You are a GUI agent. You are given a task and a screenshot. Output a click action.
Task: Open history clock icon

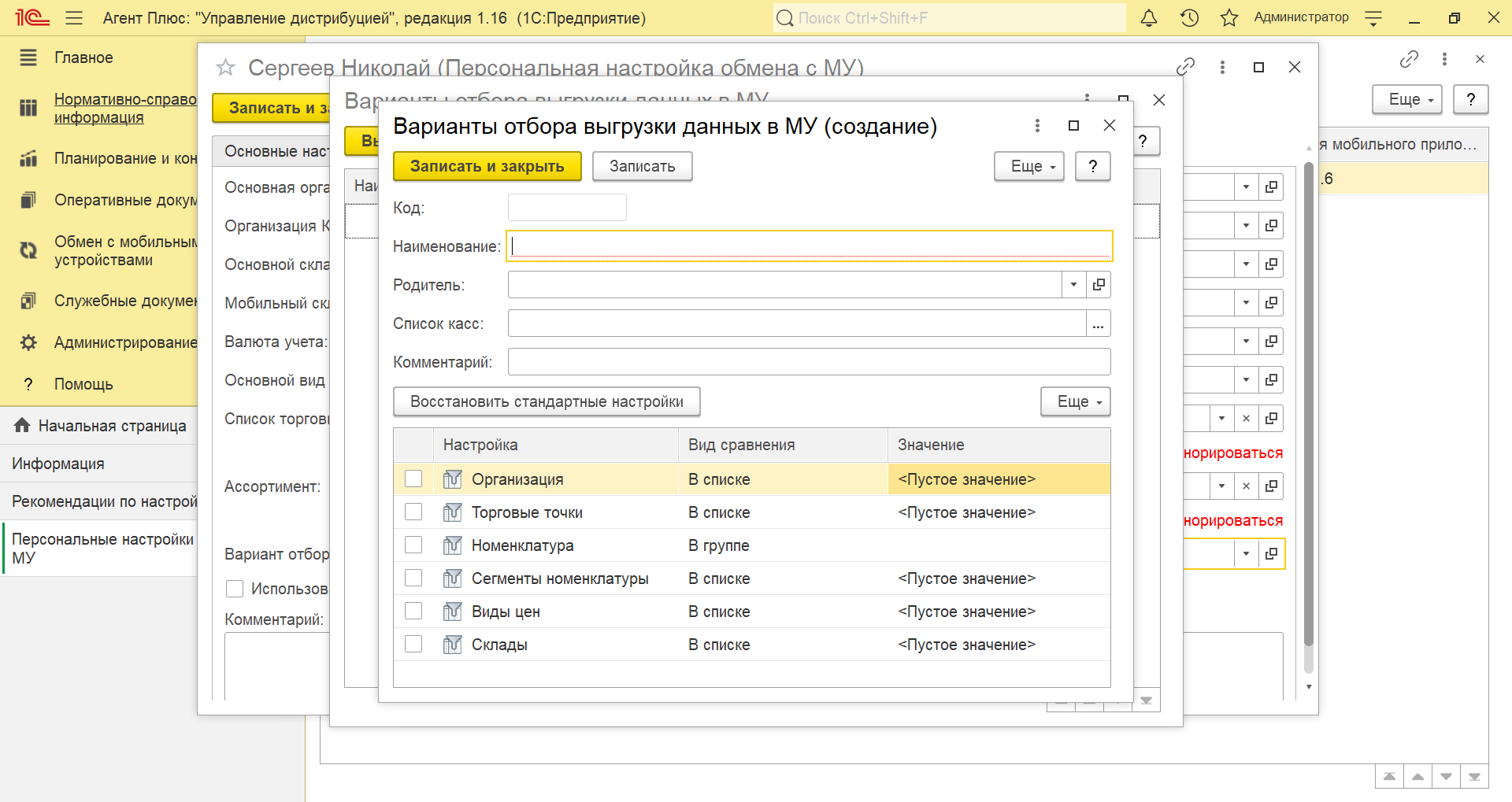tap(1189, 17)
